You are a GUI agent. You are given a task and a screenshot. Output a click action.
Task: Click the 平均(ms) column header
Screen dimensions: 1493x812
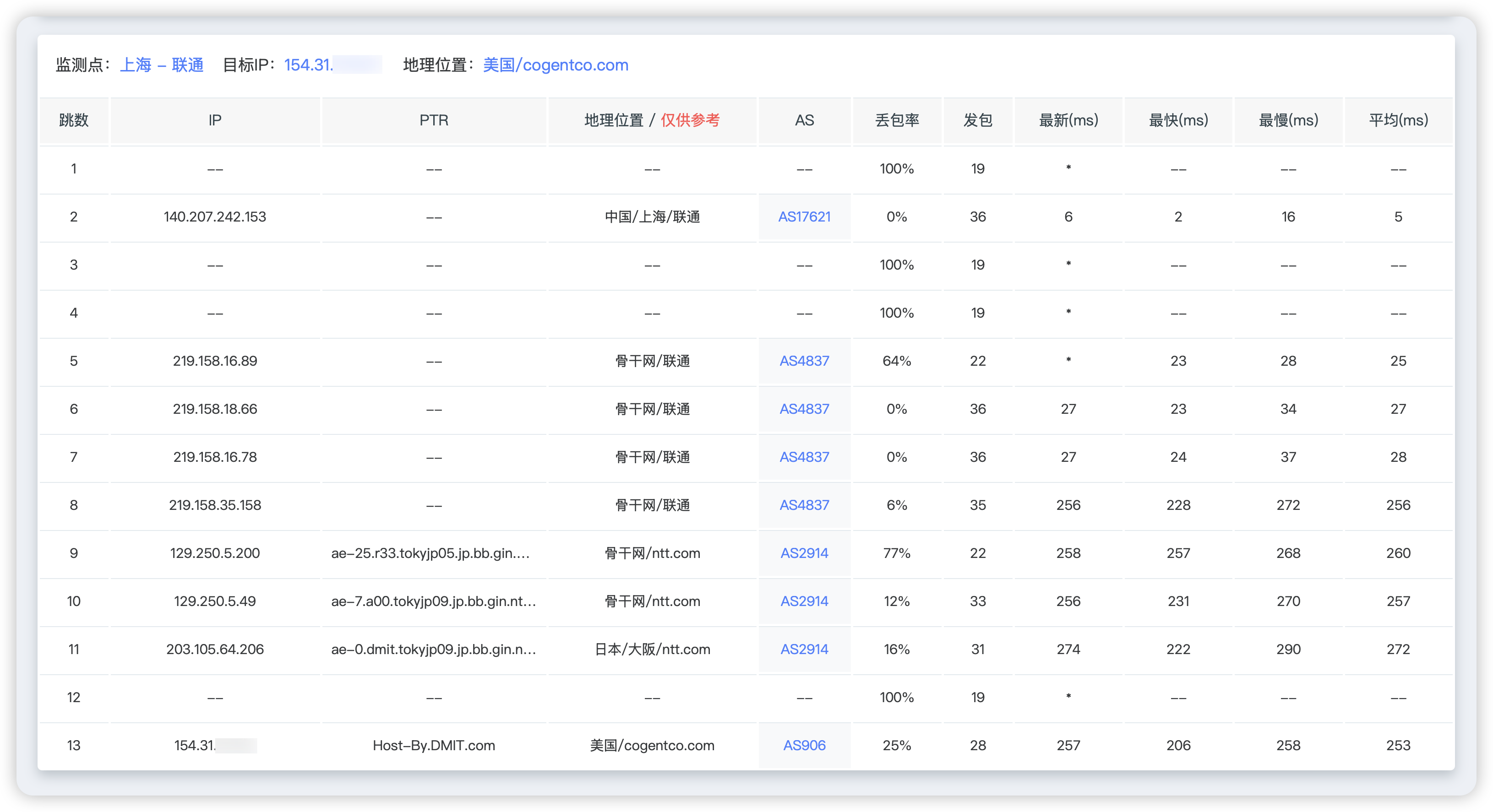tap(1398, 120)
